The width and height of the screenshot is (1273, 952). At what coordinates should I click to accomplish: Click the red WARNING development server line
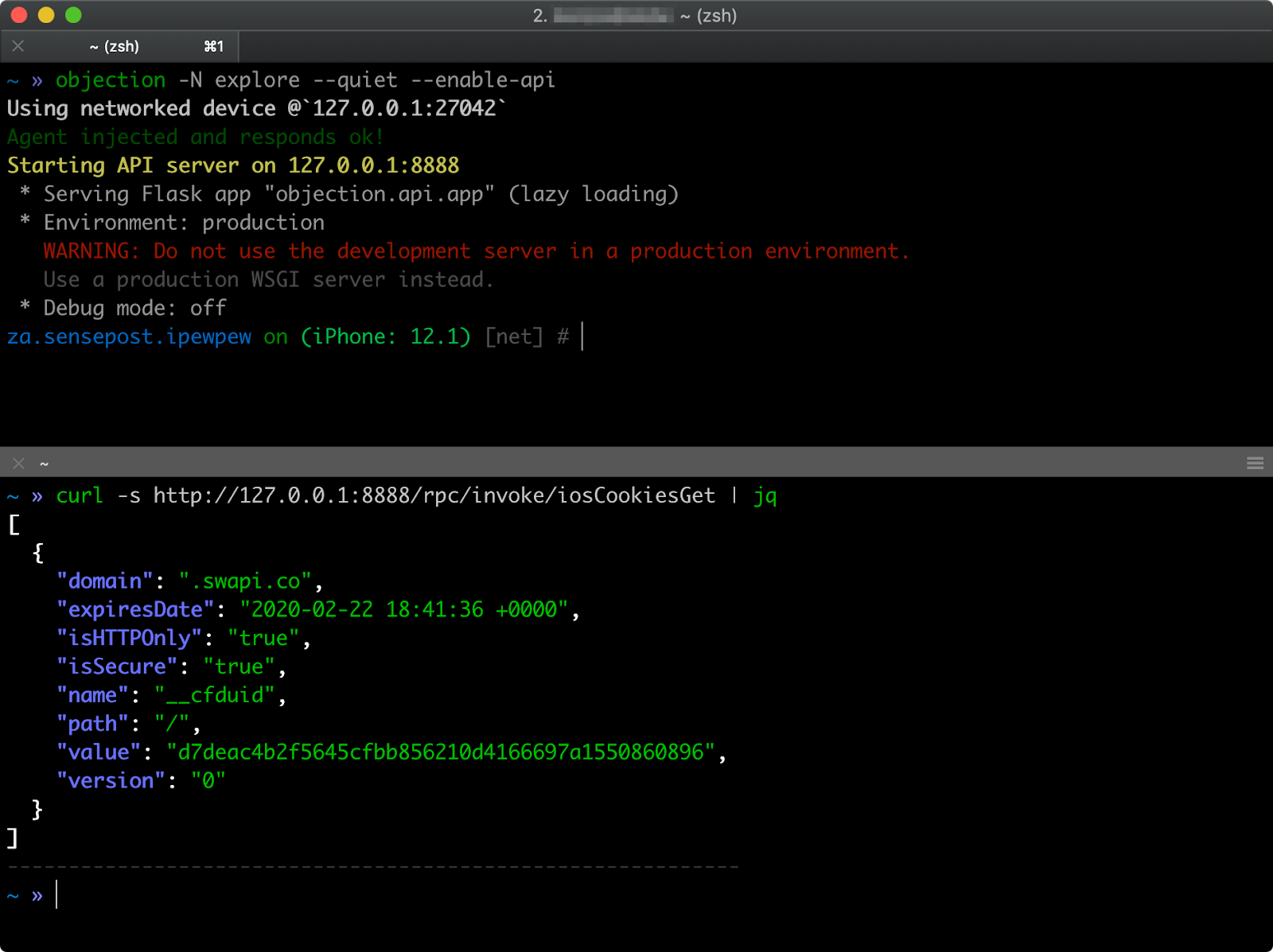476,252
